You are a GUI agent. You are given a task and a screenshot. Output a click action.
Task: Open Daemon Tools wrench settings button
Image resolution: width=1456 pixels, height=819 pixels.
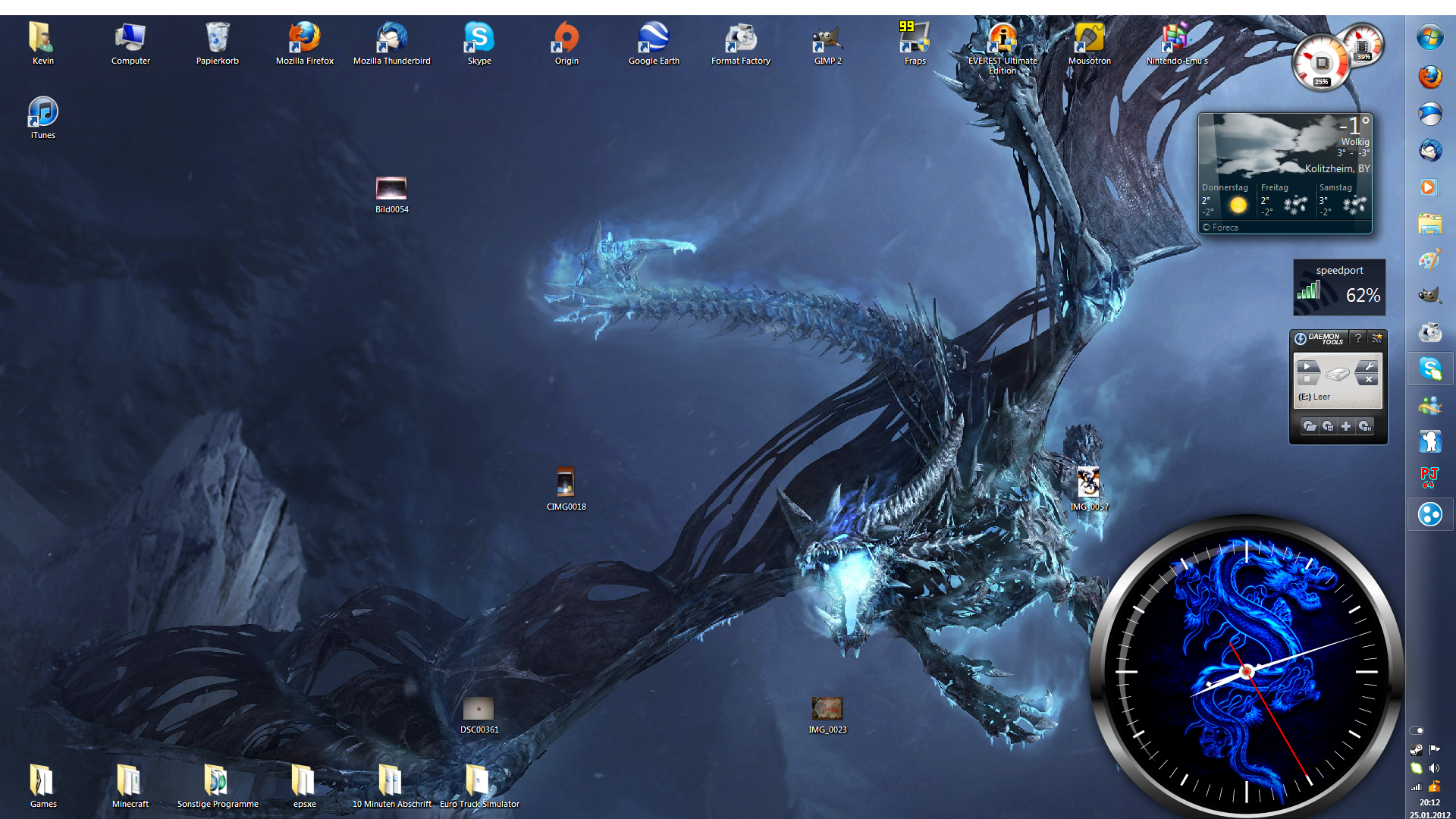coord(1368,366)
